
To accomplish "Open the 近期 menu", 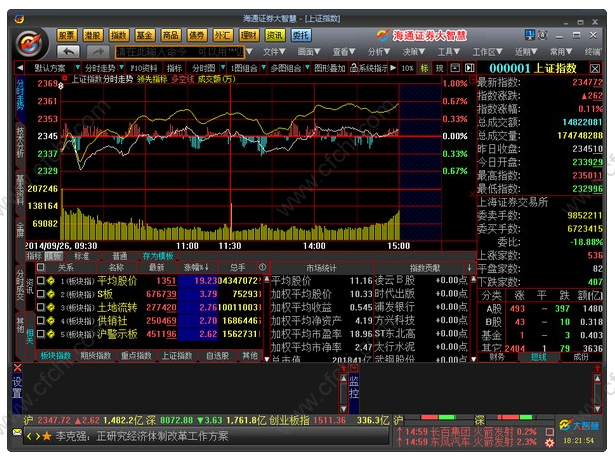I will click(526, 52).
